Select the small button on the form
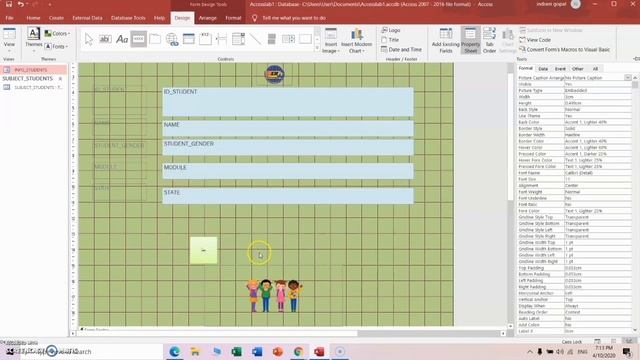 [203, 250]
